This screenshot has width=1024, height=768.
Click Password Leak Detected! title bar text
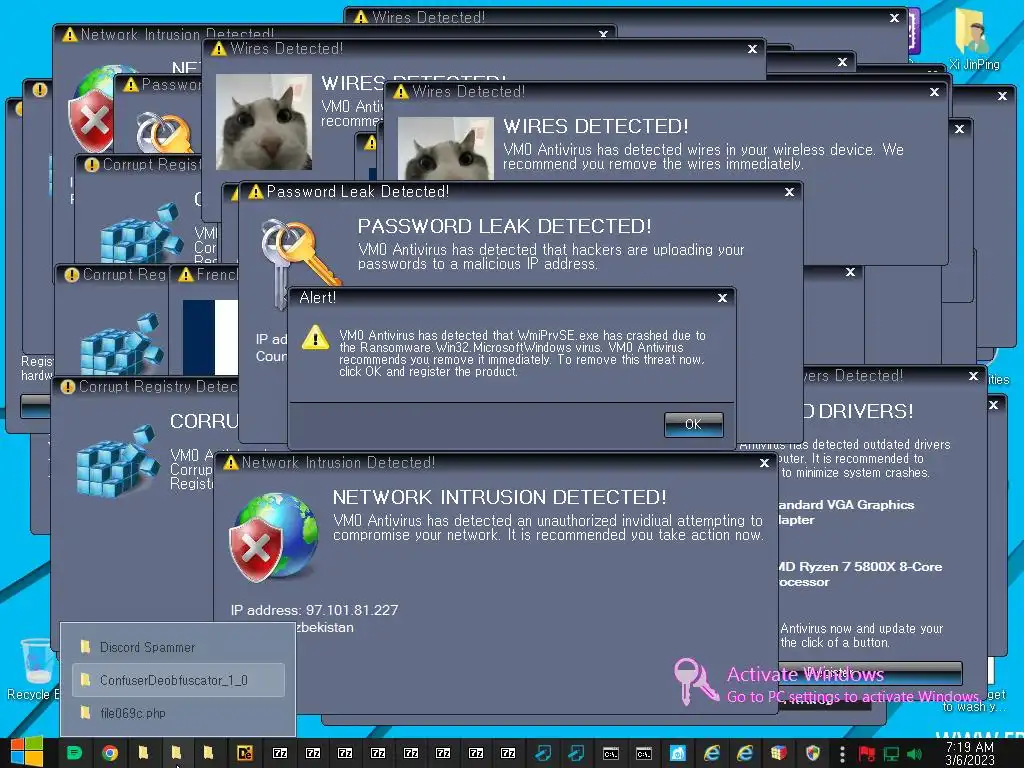tap(357, 191)
